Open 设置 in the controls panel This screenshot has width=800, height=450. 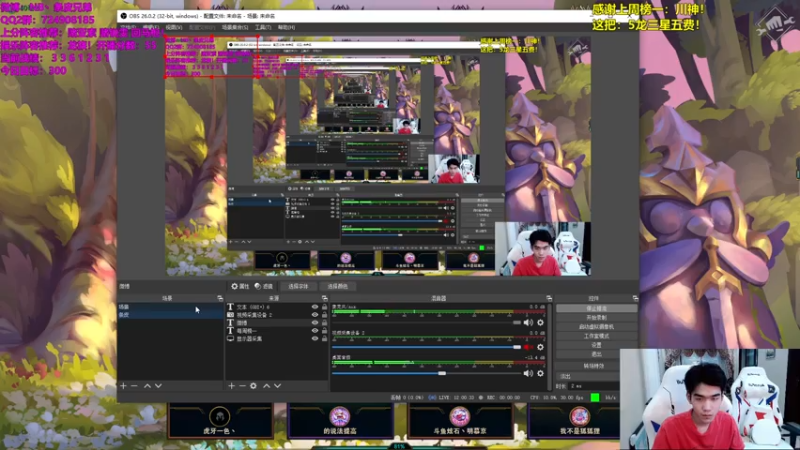pyautogui.click(x=596, y=345)
